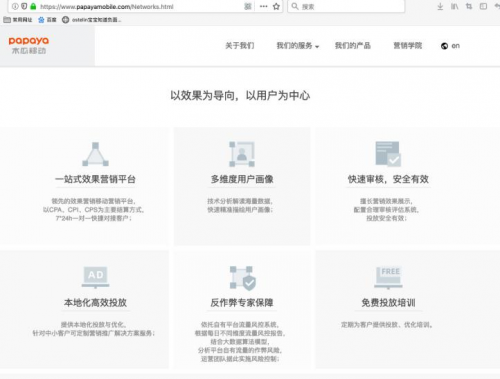The width and height of the screenshot is (500, 379).
Task: Click the green padlock security icon
Action: 33,6
